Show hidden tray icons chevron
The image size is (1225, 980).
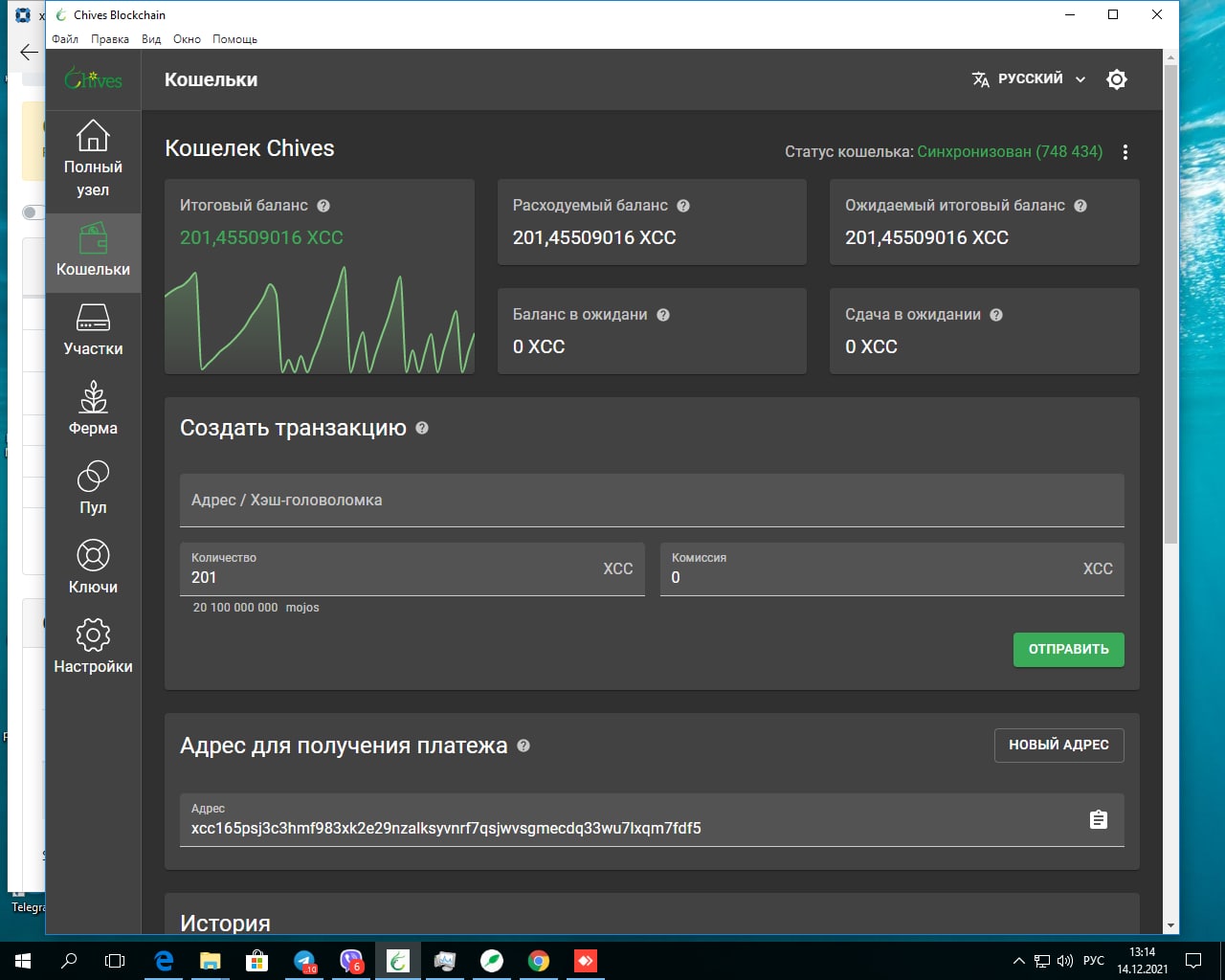point(1018,960)
